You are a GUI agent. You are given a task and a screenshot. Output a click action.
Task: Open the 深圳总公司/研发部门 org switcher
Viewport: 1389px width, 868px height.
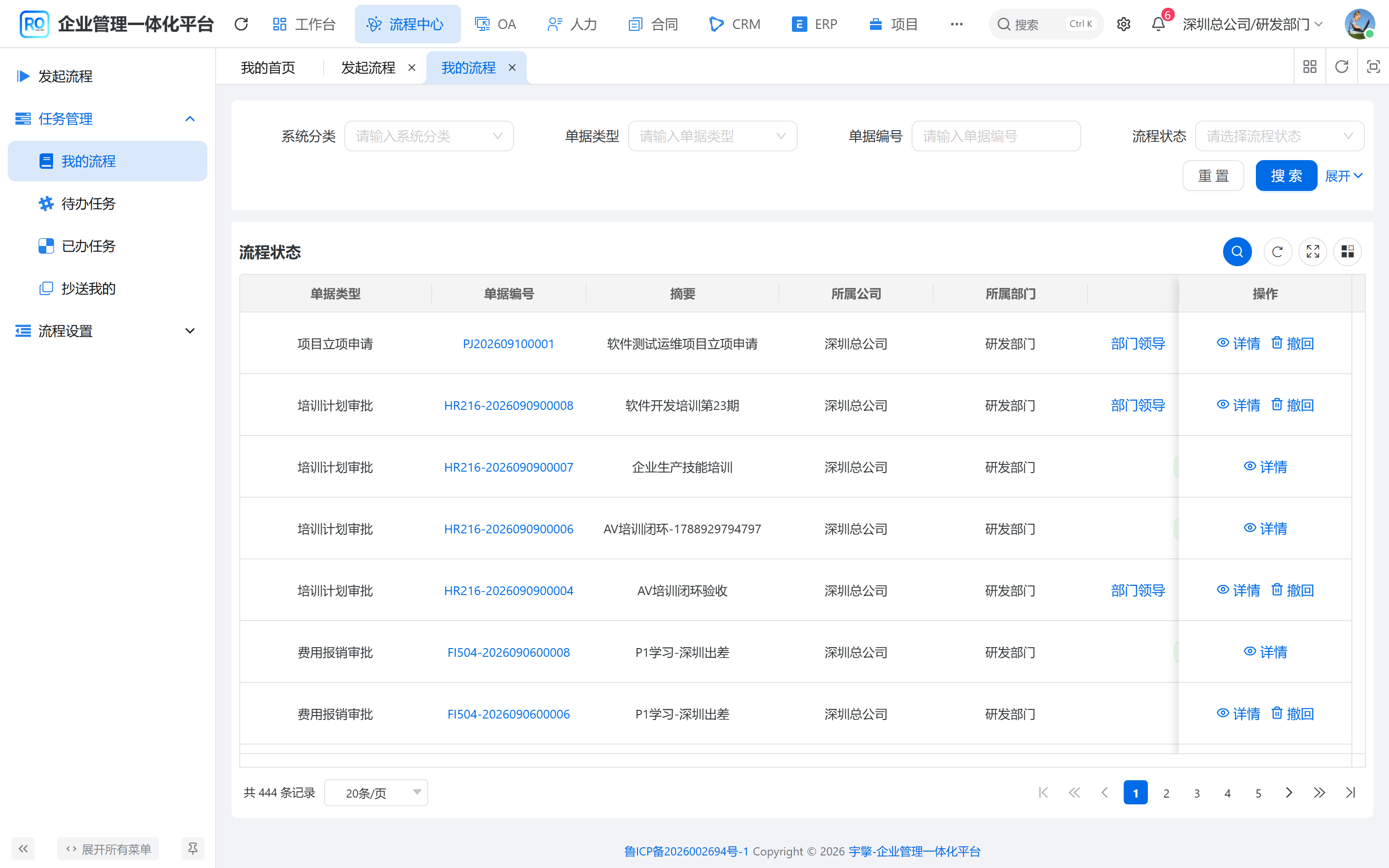coord(1253,24)
